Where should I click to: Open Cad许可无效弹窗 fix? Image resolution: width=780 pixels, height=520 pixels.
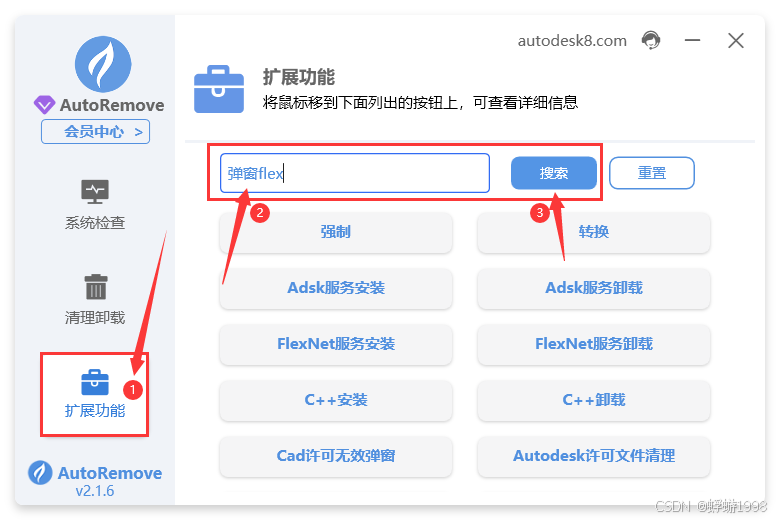tap(336, 456)
